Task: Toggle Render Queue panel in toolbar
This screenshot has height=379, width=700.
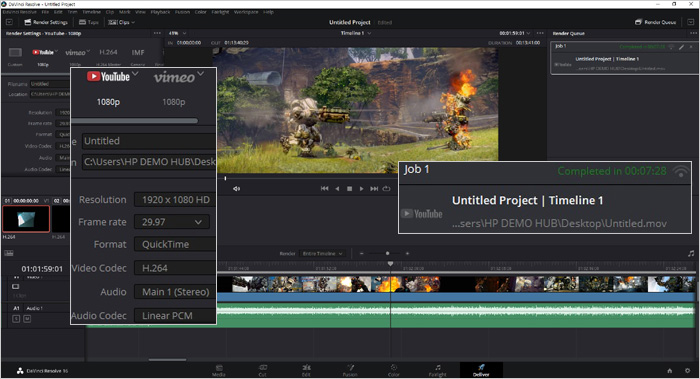Action: point(655,22)
